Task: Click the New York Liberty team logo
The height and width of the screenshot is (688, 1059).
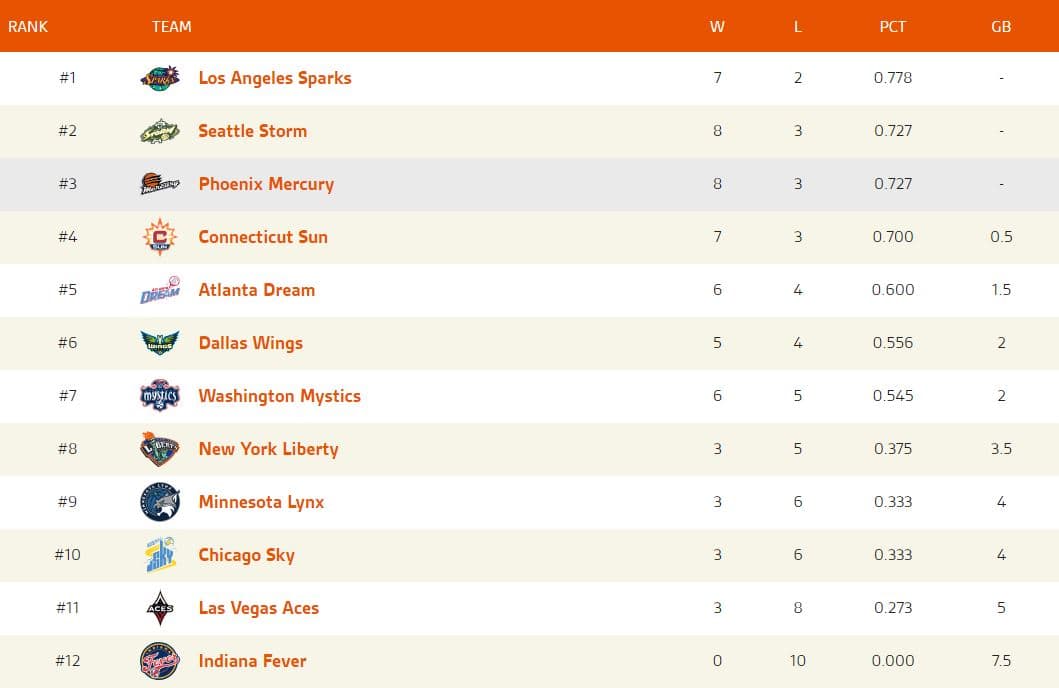Action: [x=159, y=449]
